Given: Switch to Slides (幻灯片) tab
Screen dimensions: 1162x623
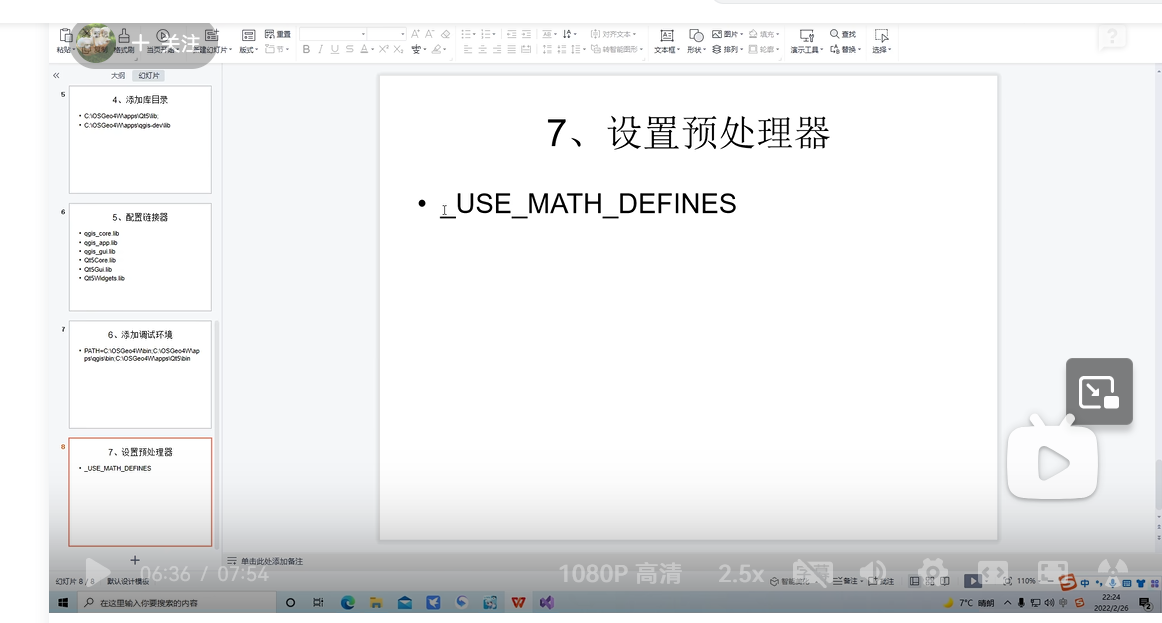Looking at the screenshot, I should (149, 76).
